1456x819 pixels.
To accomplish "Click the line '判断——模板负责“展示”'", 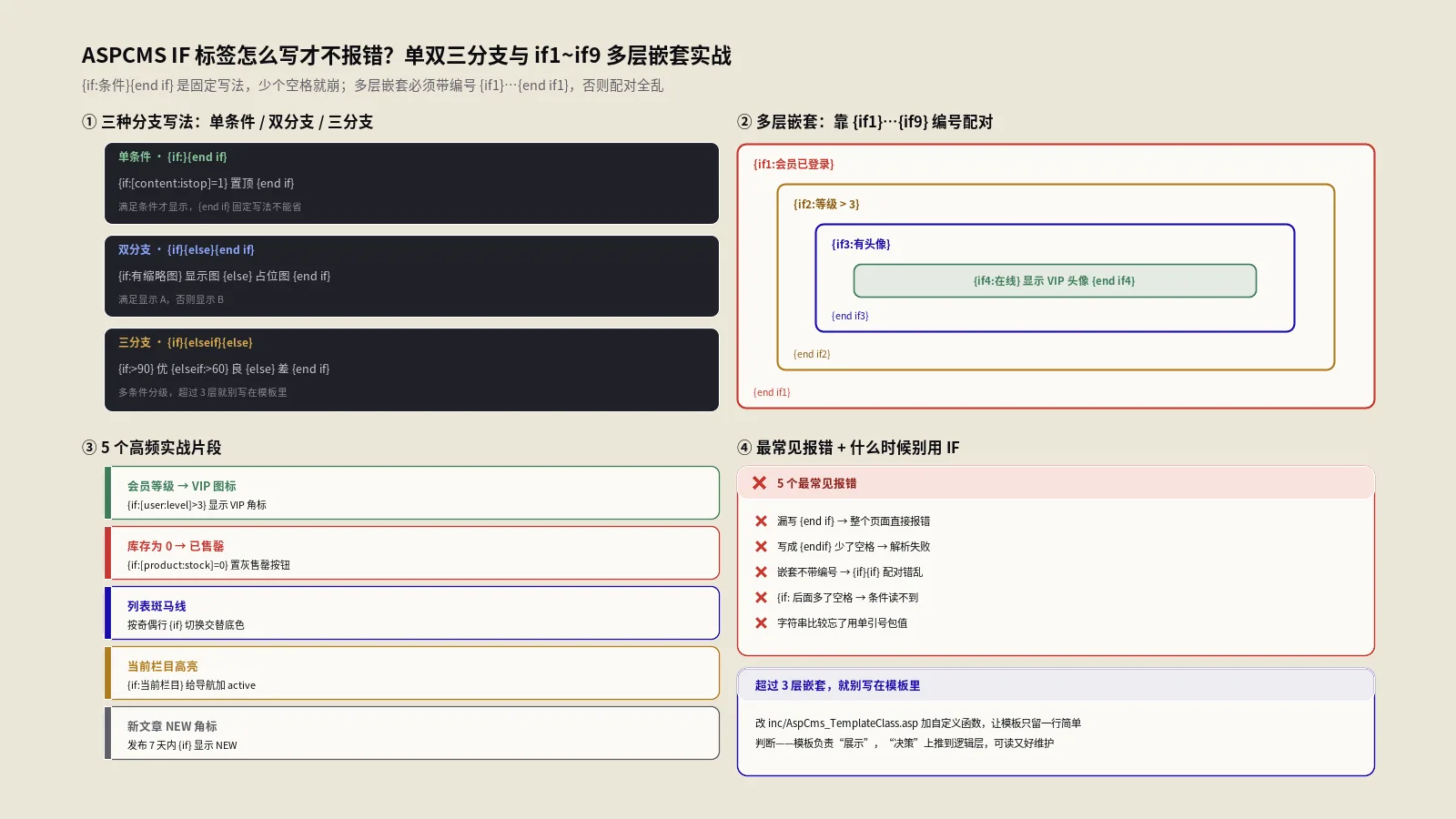I will point(905,743).
